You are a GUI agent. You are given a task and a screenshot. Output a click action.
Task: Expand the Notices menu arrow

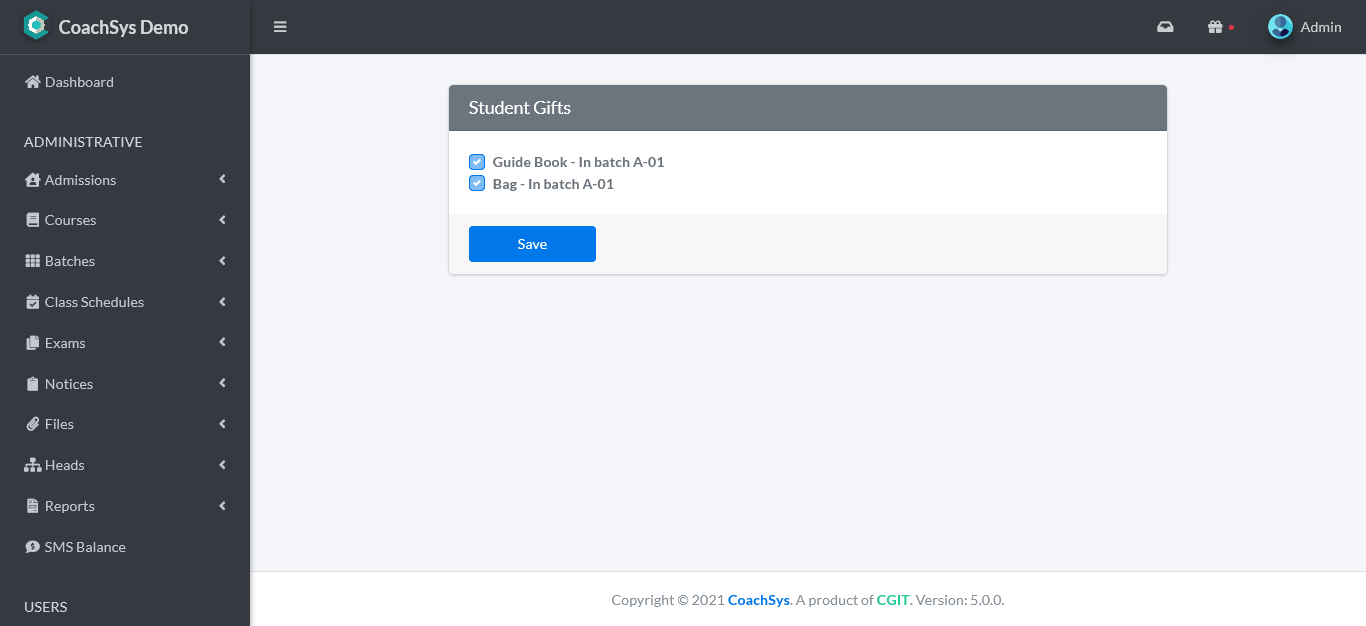[222, 383]
